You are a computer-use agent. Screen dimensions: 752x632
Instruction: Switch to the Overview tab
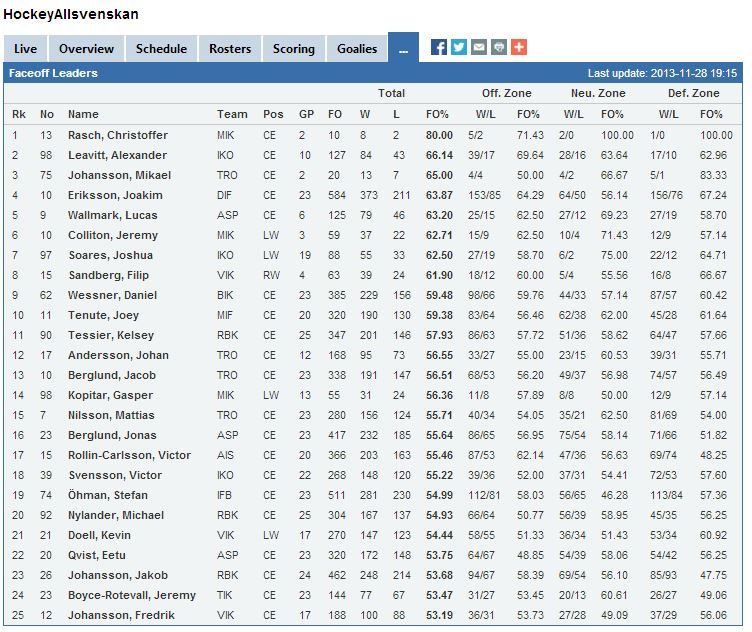click(x=86, y=49)
